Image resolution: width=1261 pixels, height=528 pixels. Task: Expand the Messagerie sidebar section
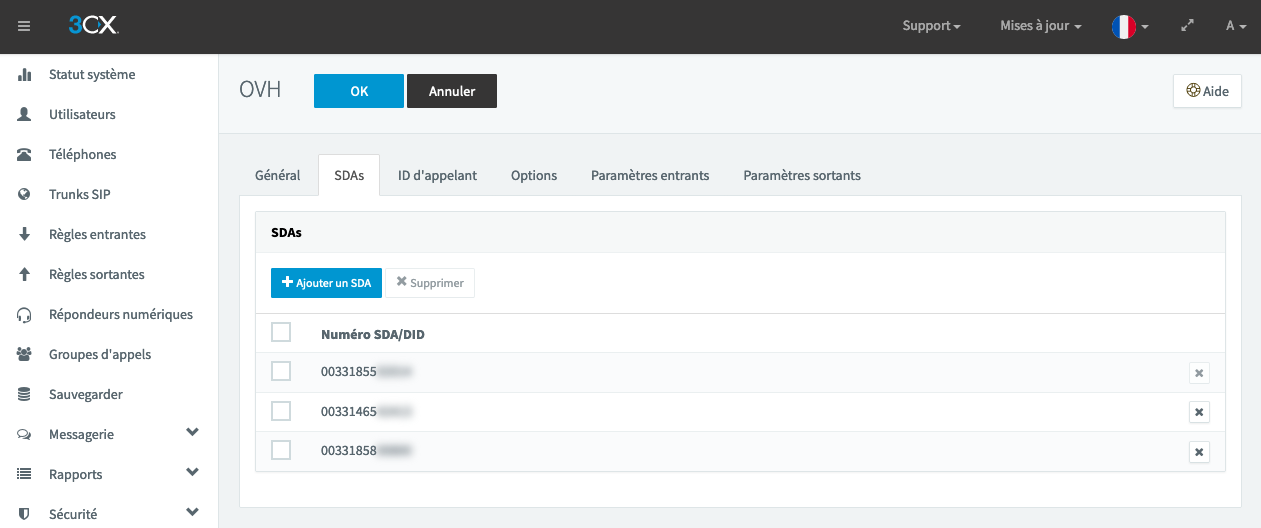(193, 433)
